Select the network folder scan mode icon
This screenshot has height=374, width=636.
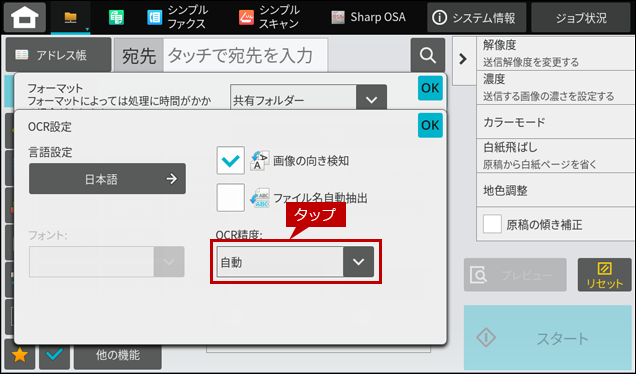pos(71,17)
